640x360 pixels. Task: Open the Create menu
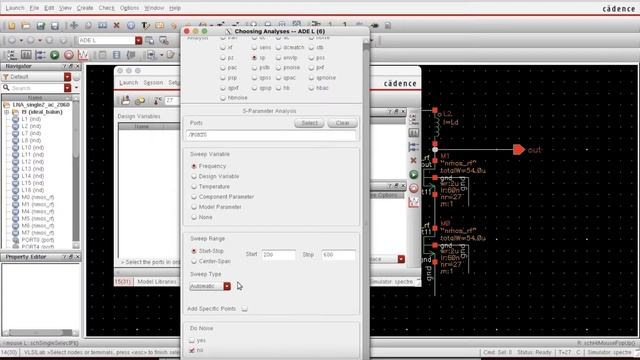coord(85,8)
